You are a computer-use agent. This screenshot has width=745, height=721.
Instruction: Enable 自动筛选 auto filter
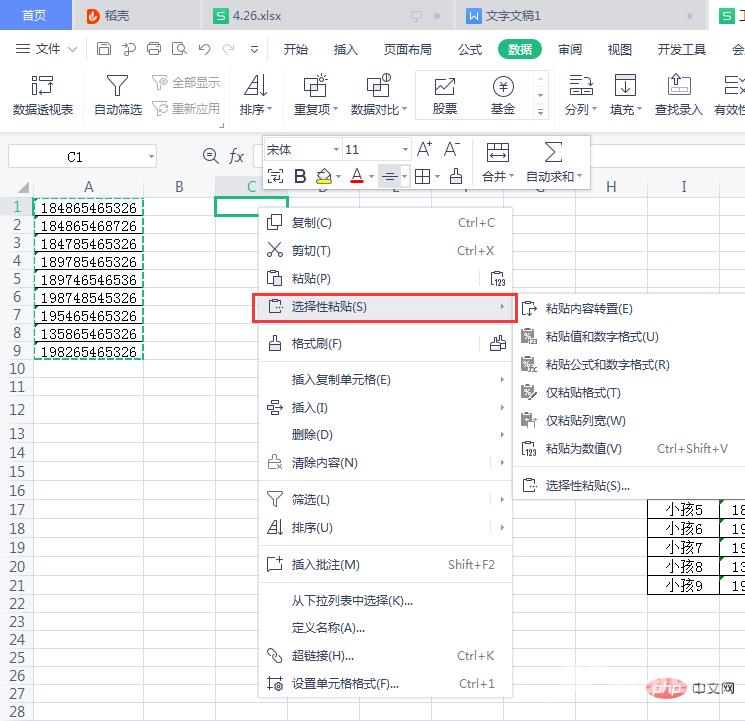(x=117, y=87)
